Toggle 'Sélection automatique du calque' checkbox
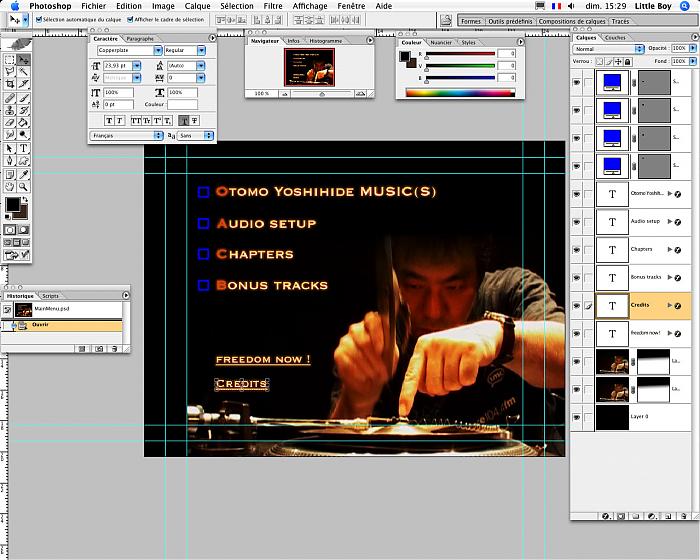 click(39, 20)
